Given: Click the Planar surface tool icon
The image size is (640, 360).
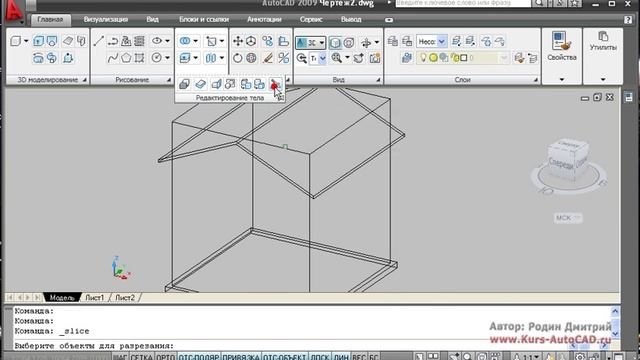Looking at the screenshot, I should (68, 41).
